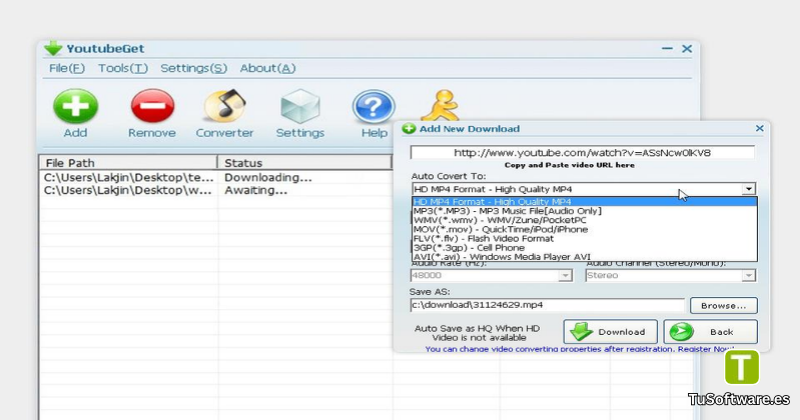Image resolution: width=800 pixels, height=420 pixels.
Task: Open the Converter tool icon
Action: point(224,106)
